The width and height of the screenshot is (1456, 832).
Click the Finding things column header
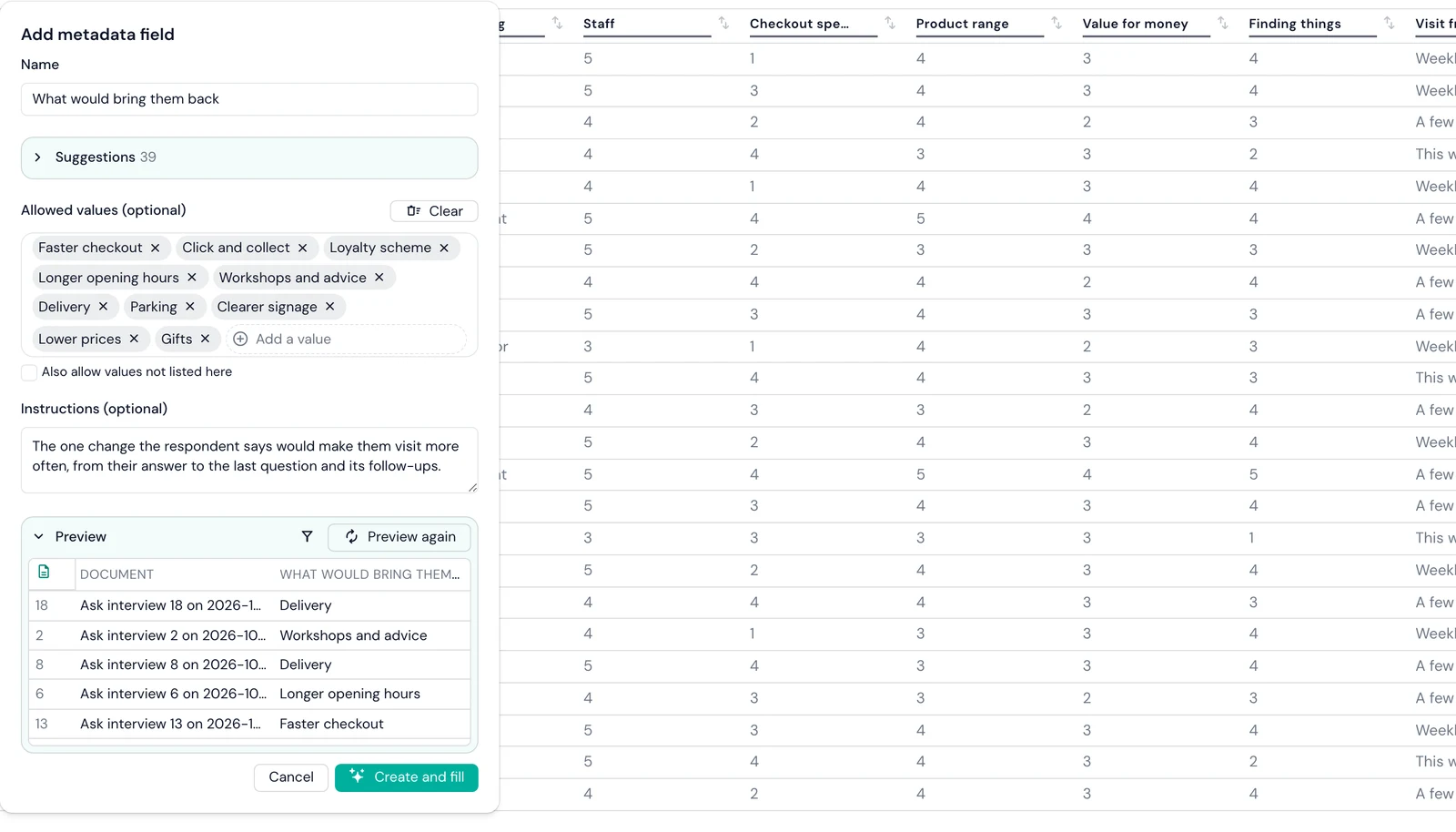point(1294,24)
